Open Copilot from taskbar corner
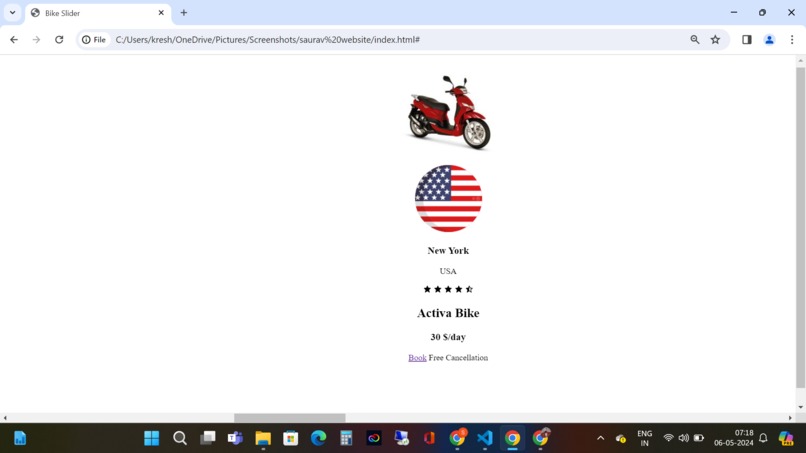 click(786, 438)
